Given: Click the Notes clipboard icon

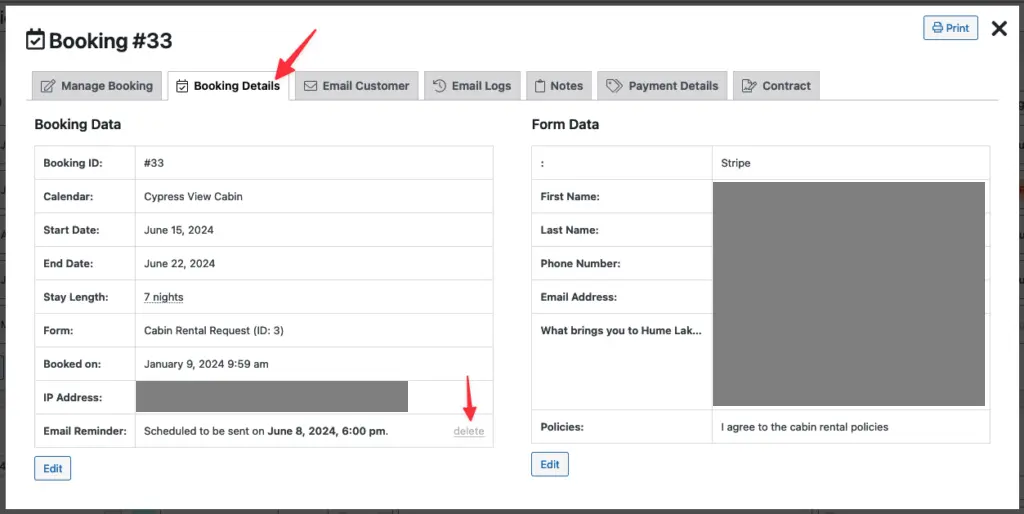Looking at the screenshot, I should coord(539,86).
